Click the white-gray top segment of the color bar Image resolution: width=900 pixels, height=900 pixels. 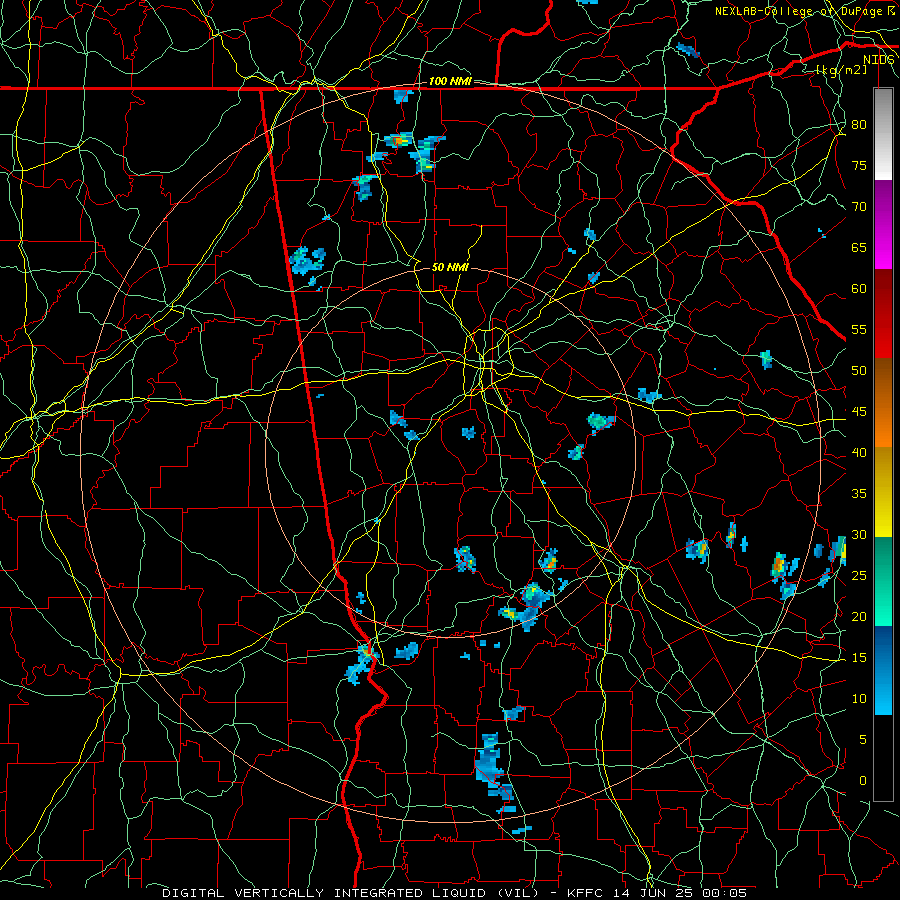pyautogui.click(x=883, y=134)
